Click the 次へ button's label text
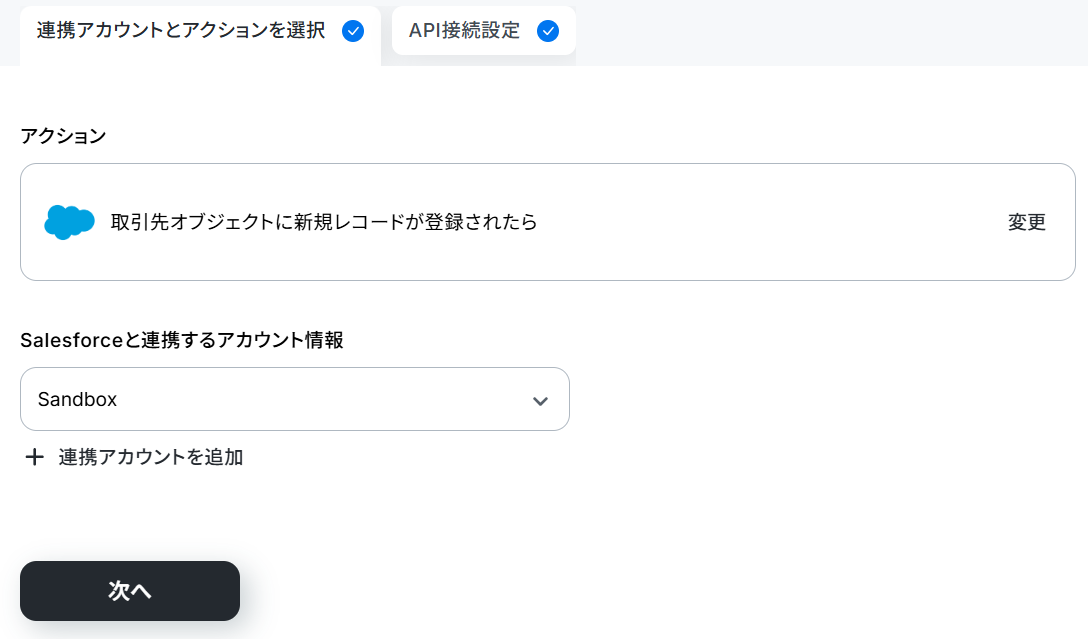The height and width of the screenshot is (639, 1088). click(x=130, y=591)
